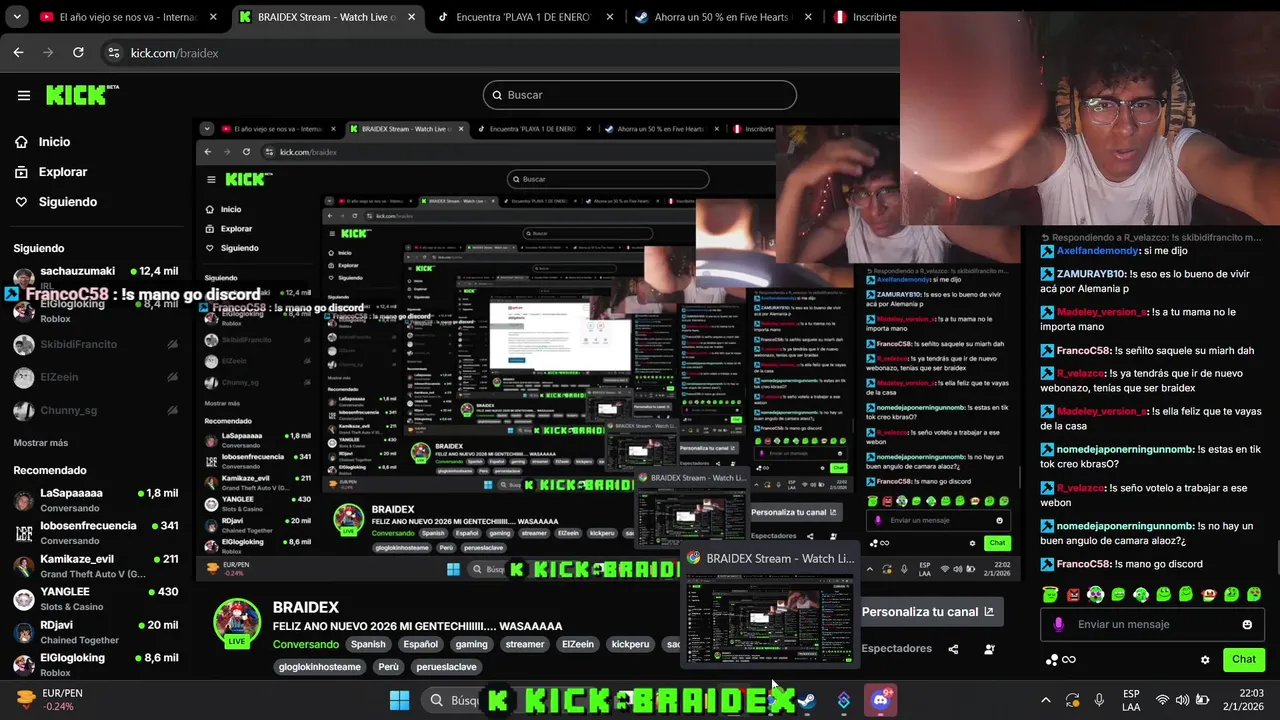Click the share icon beside Espectadores
The image size is (1280, 720).
(953, 649)
